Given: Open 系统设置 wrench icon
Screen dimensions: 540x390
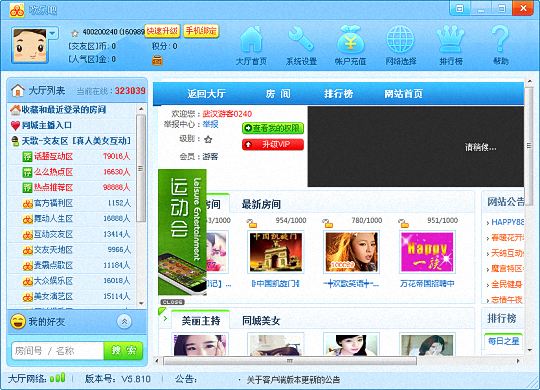Looking at the screenshot, I should (301, 45).
